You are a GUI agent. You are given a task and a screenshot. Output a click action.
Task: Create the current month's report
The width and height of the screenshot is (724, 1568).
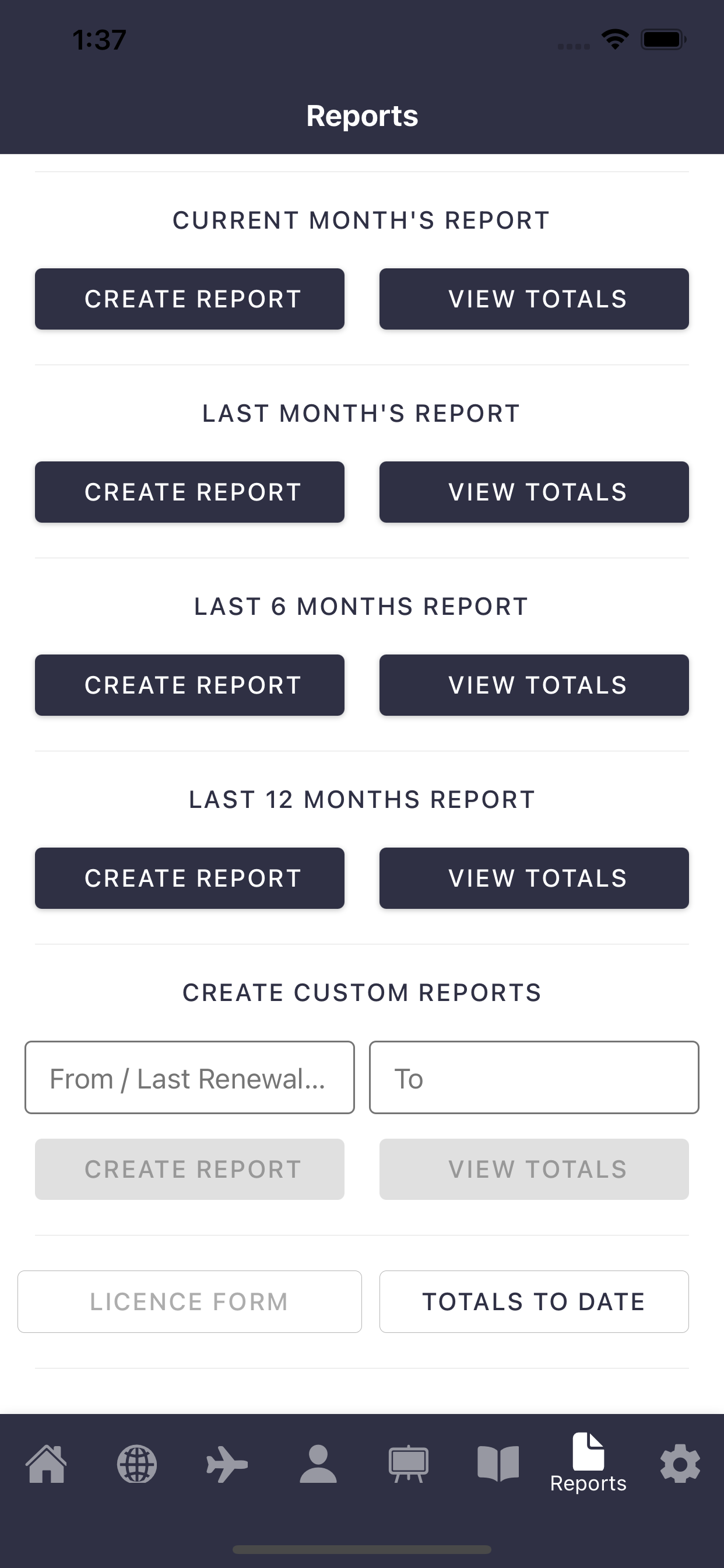(190, 299)
